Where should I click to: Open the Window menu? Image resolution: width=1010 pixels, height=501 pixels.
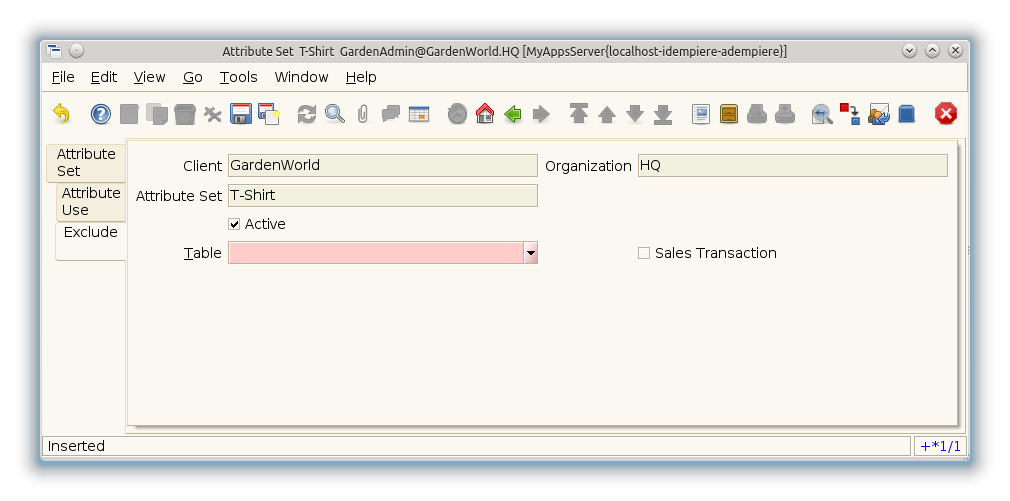coord(301,77)
